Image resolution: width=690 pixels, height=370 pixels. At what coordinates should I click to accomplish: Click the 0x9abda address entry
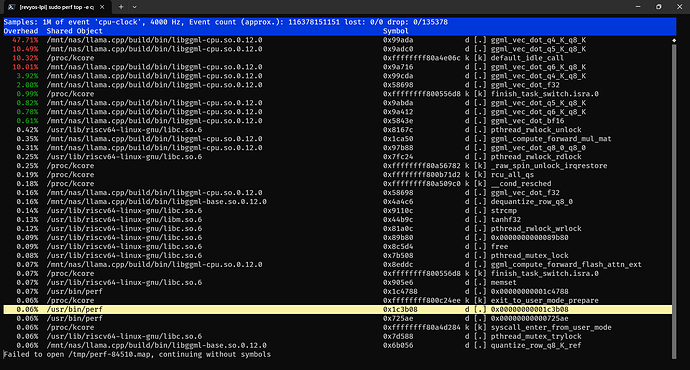[398, 103]
